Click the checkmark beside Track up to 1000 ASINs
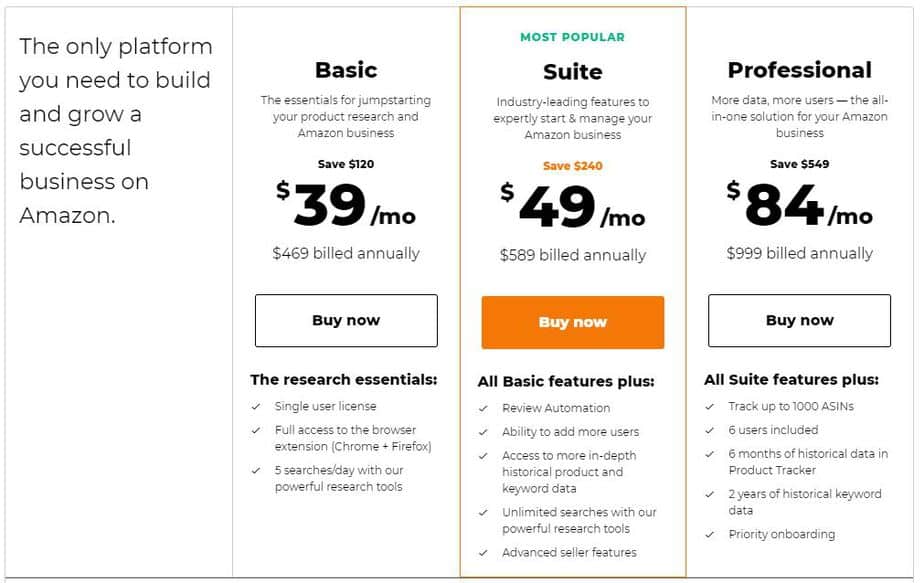Screen dimensions: 924x583 [710, 406]
